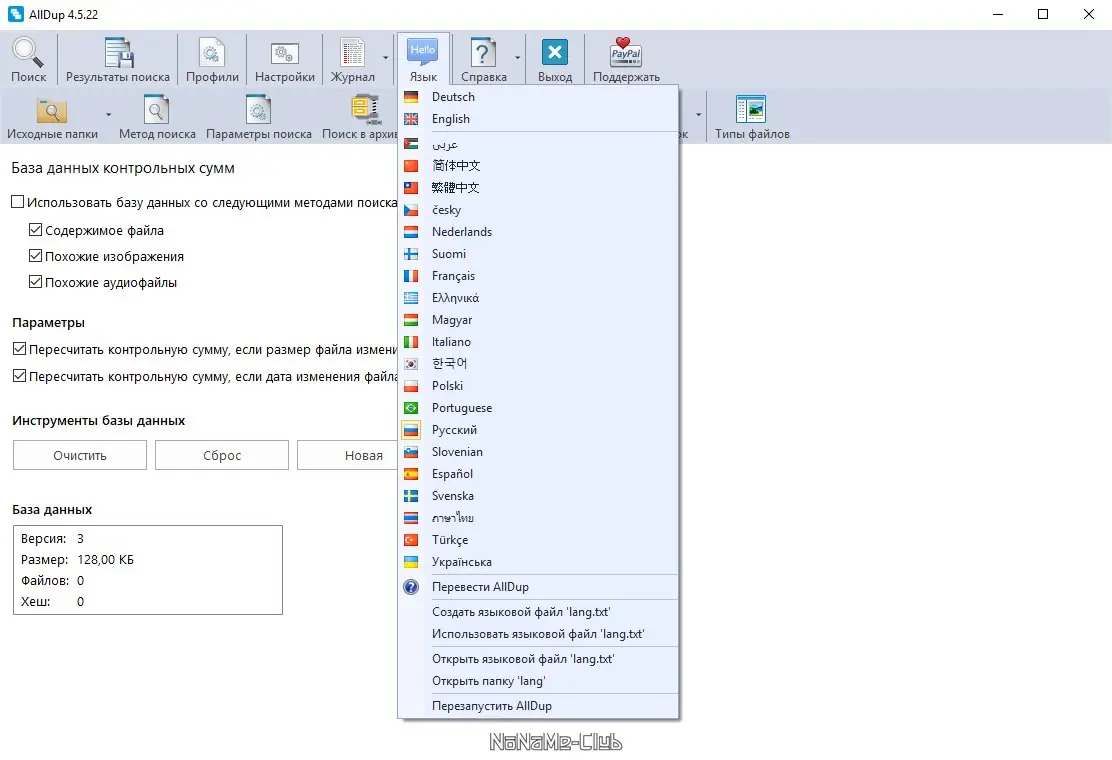Enable Использовать базу данных checkbox
This screenshot has height=760, width=1112.
(18, 202)
